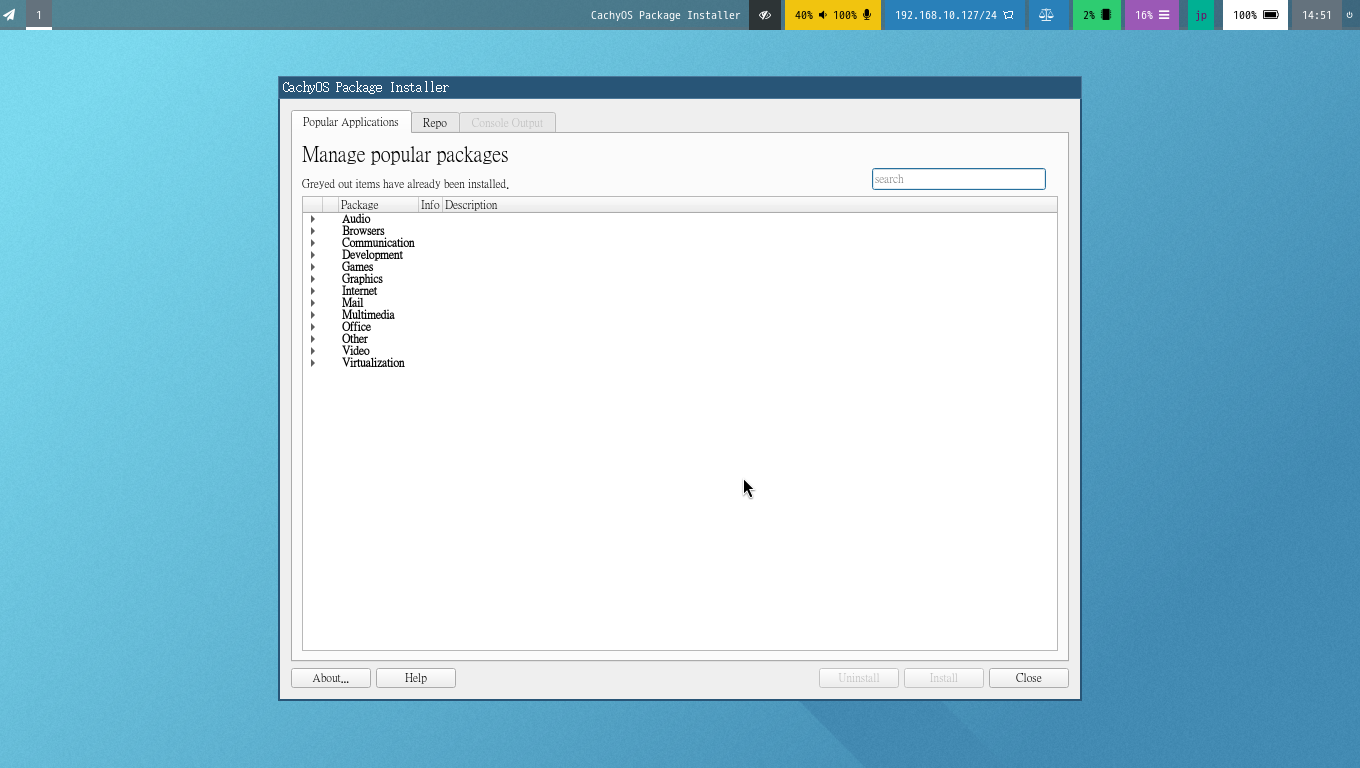Click the Package column header

click(378, 205)
